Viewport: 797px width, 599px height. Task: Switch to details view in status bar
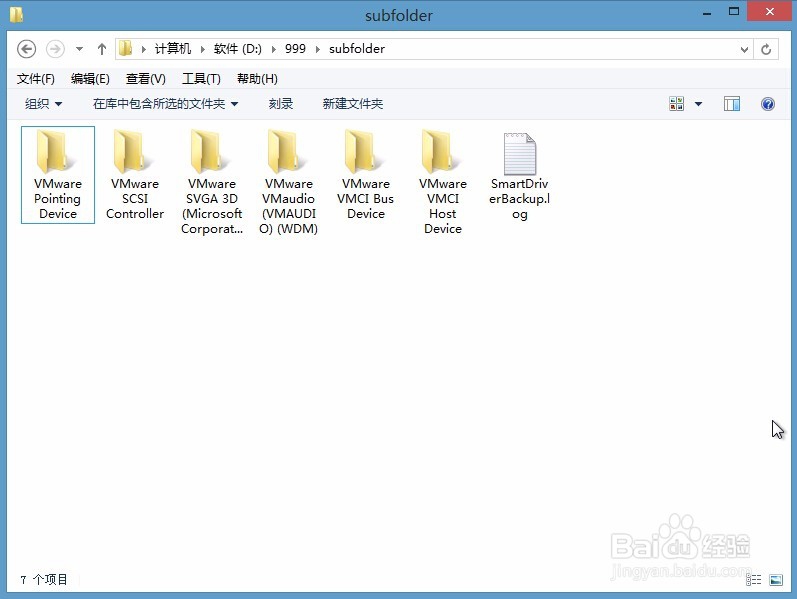coord(753,580)
